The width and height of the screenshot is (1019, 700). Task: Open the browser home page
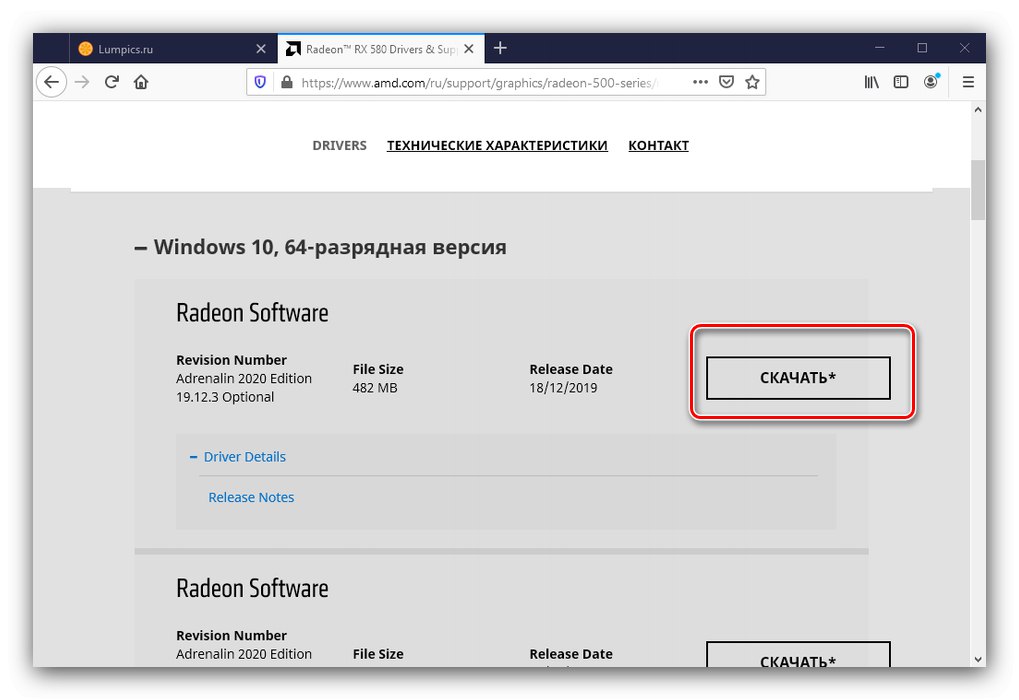pos(141,82)
